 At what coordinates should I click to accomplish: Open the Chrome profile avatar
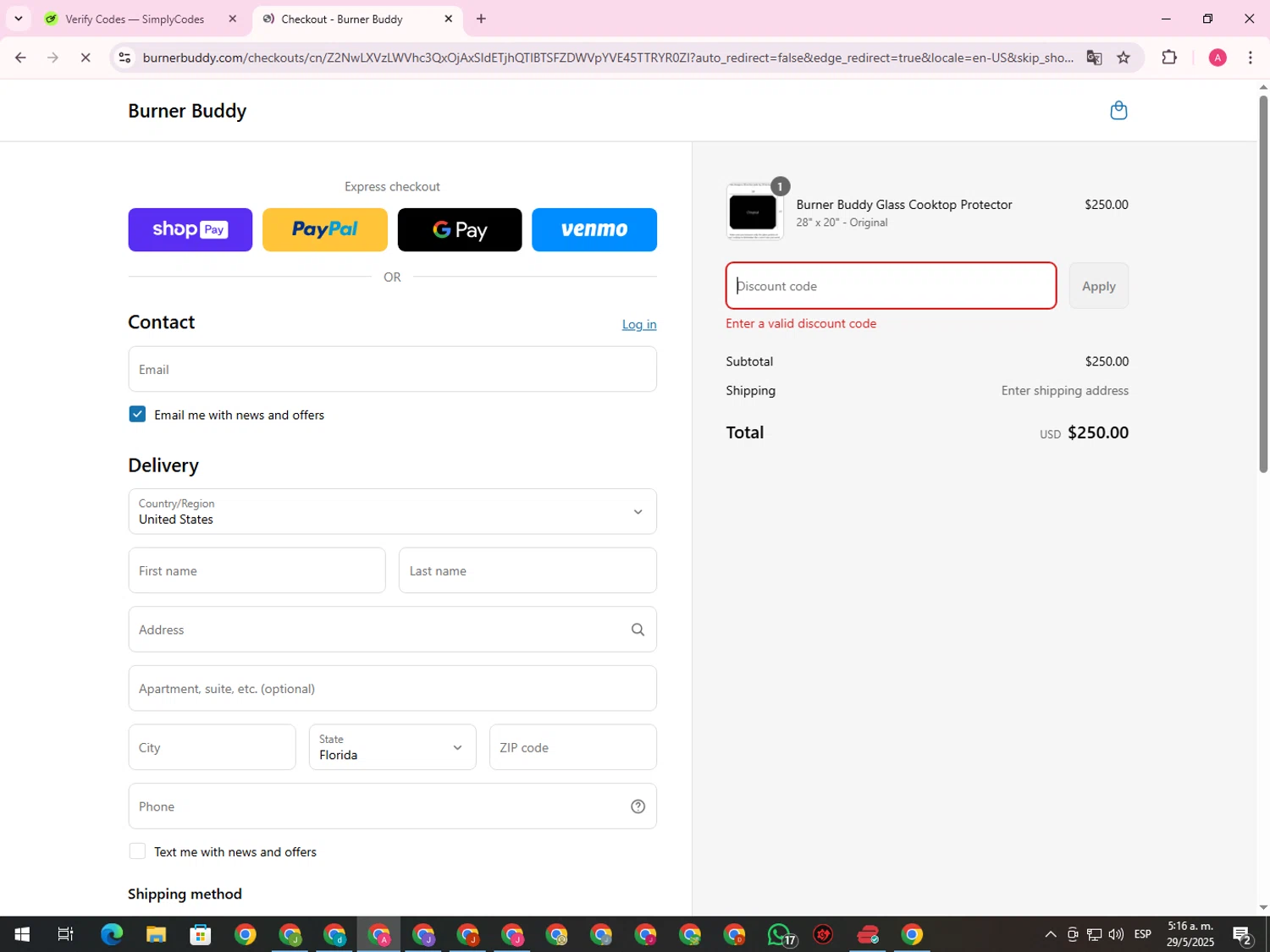1218,58
